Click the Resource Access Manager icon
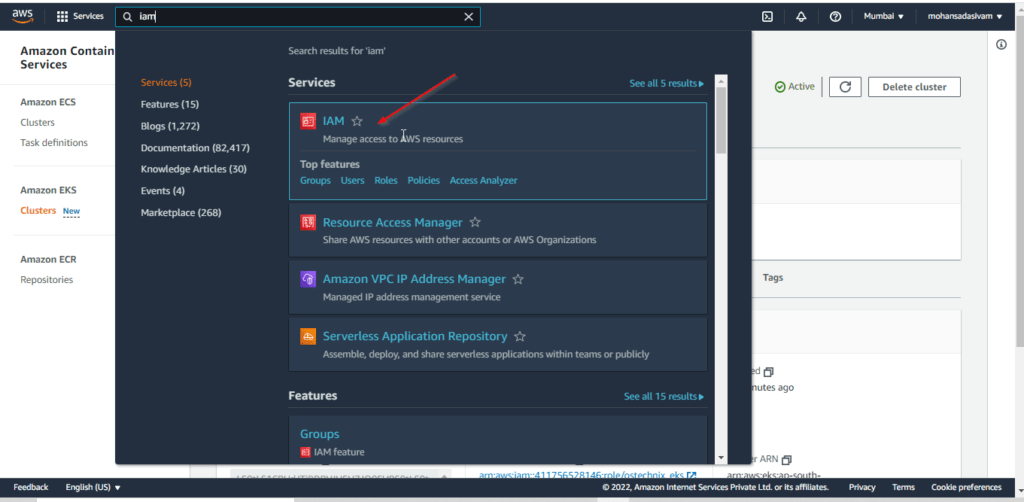The width and height of the screenshot is (1024, 502). coord(308,223)
